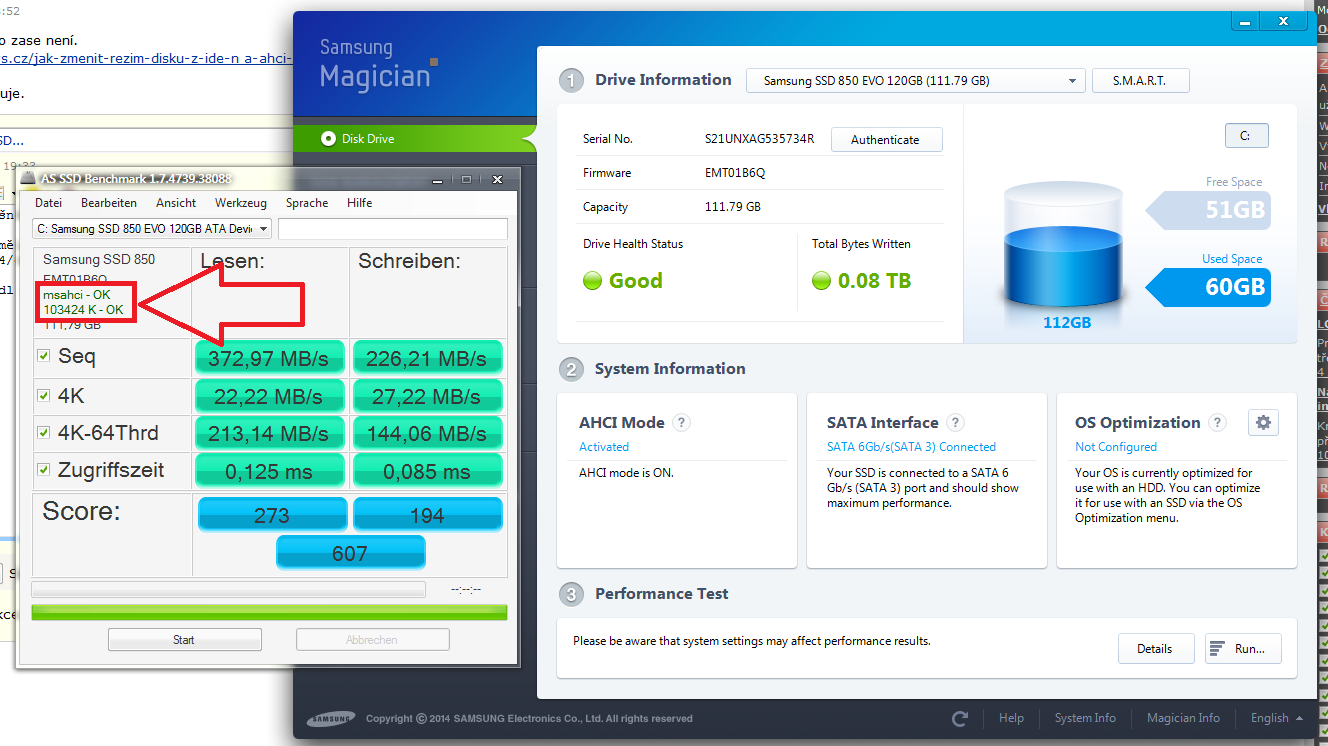Toggle the Seq test checkbox
This screenshot has width=1328, height=746.
point(43,356)
